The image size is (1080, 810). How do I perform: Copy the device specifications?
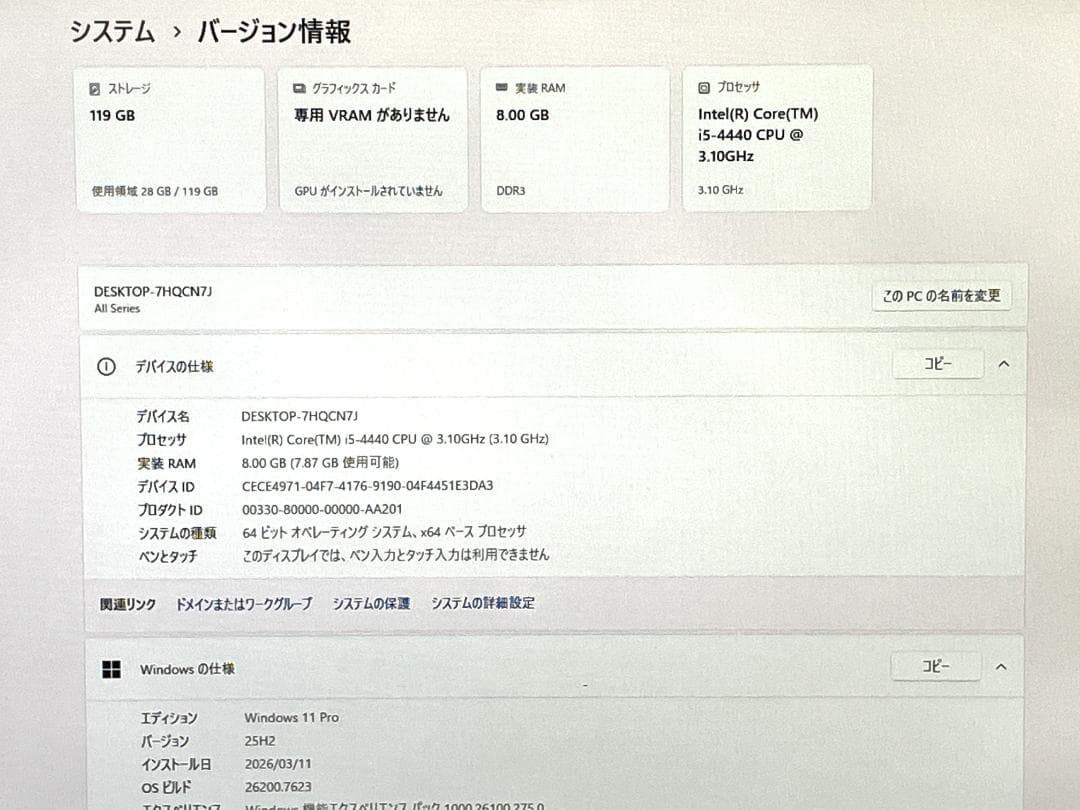(x=937, y=364)
